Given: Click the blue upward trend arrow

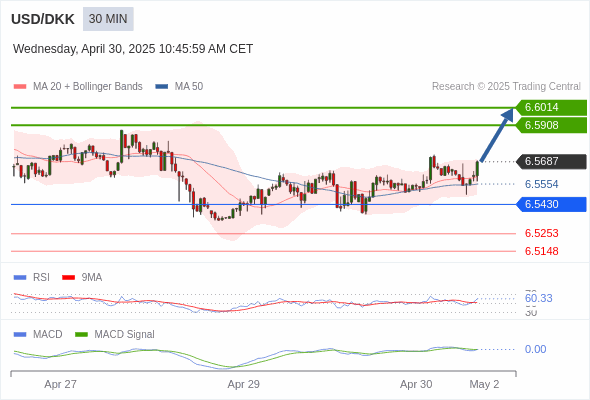Looking at the screenshot, I should click(x=497, y=135).
